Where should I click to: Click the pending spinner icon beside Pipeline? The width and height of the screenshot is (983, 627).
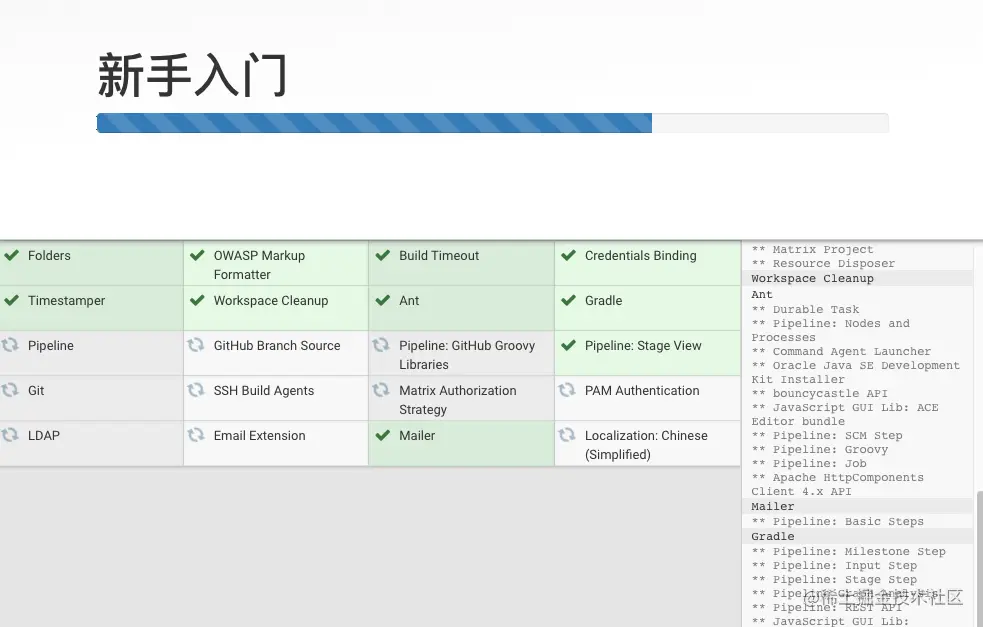[x=10, y=345]
